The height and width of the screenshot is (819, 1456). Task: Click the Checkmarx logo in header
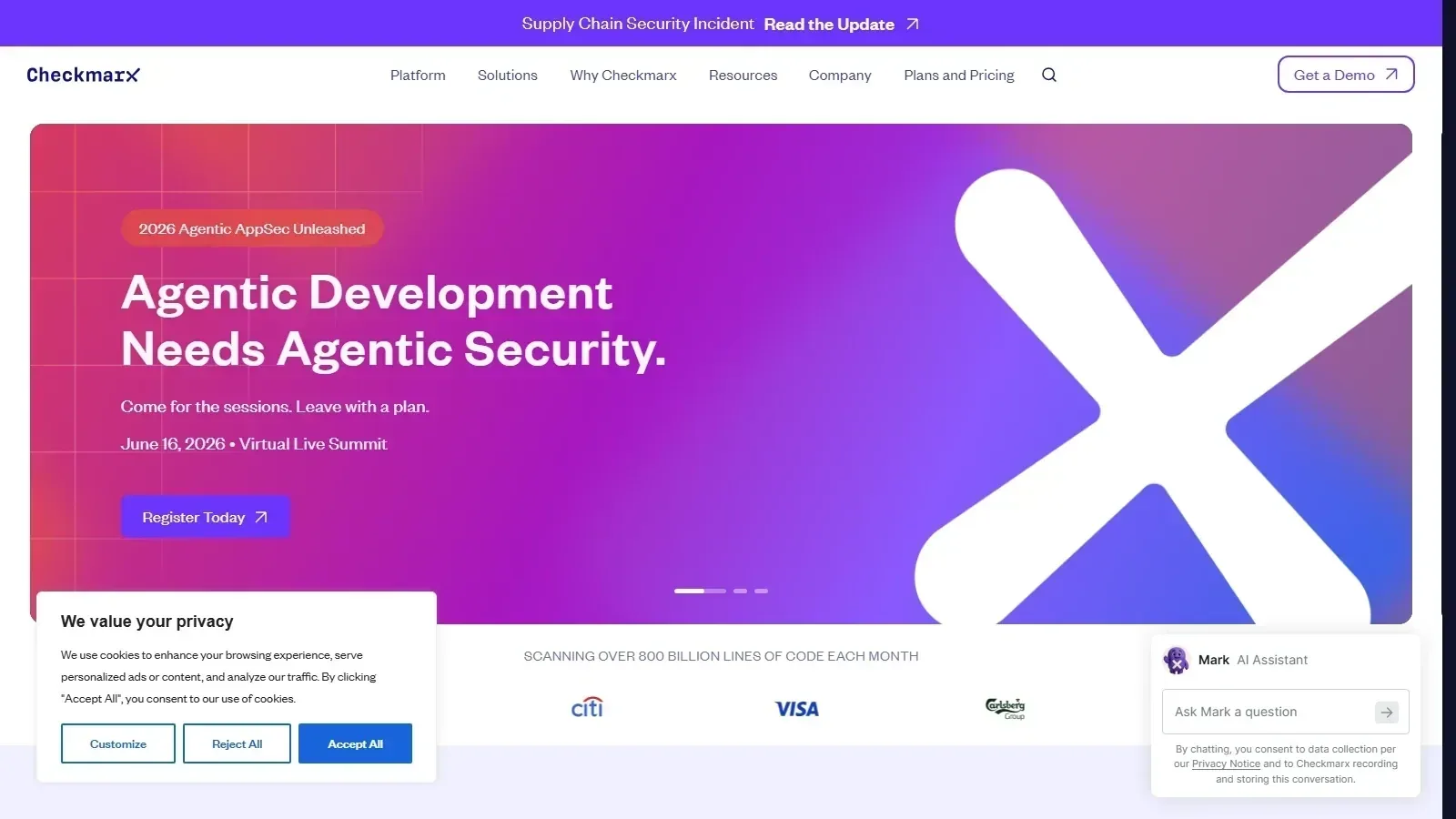click(x=83, y=75)
